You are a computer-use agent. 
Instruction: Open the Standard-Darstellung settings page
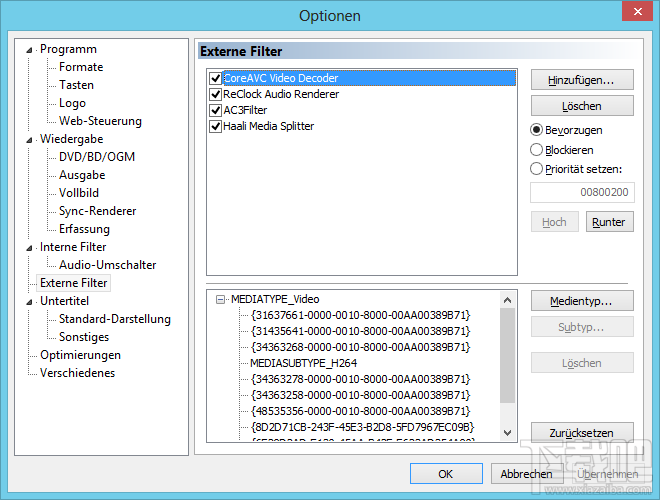pyautogui.click(x=114, y=319)
